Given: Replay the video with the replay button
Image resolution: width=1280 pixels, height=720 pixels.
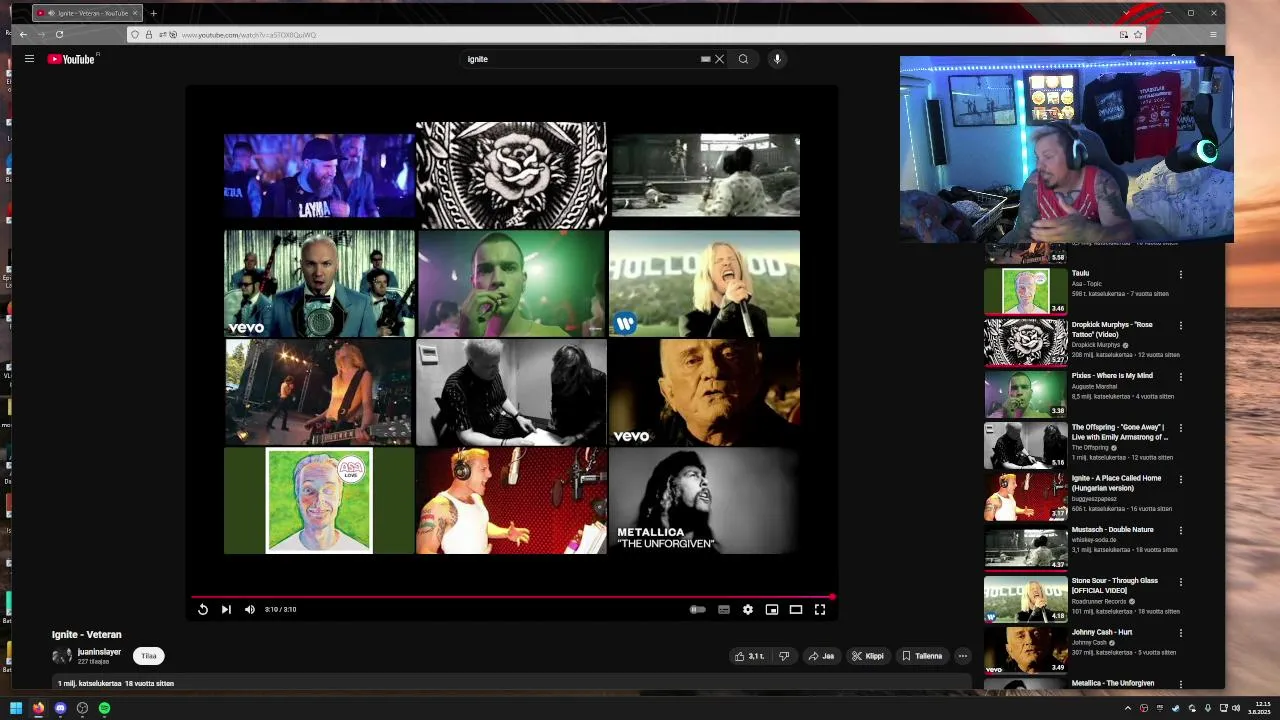Looking at the screenshot, I should pos(203,609).
